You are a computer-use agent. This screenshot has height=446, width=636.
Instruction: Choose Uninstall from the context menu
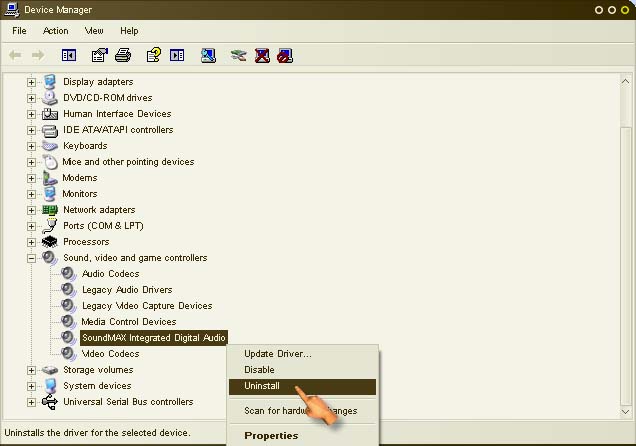coord(262,386)
